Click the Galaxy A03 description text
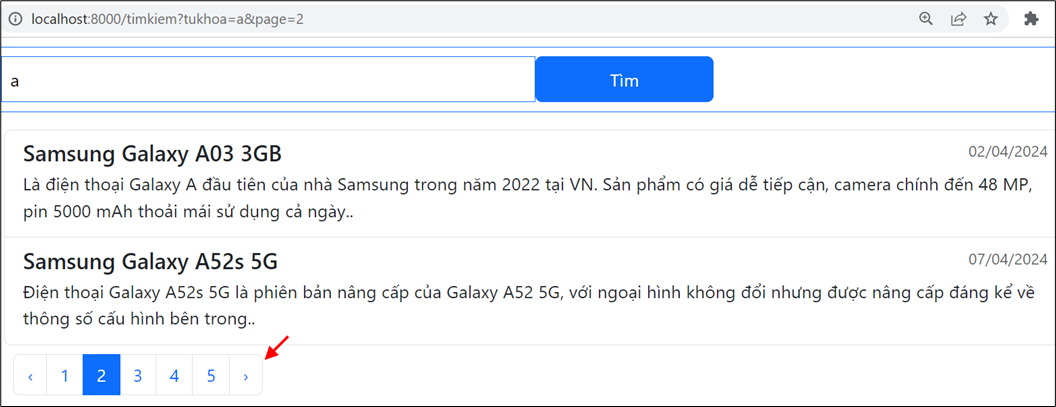This screenshot has width=1056, height=407. point(528,199)
